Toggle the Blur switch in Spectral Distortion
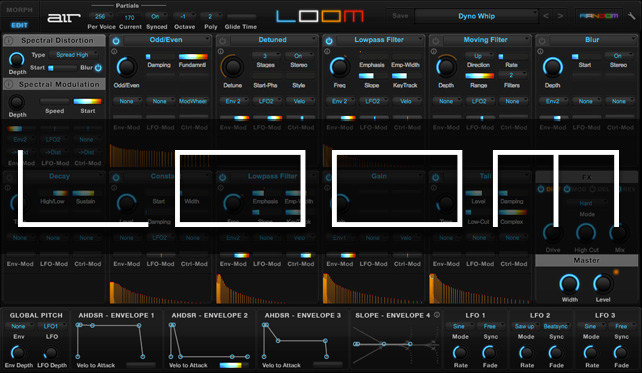 click(98, 68)
